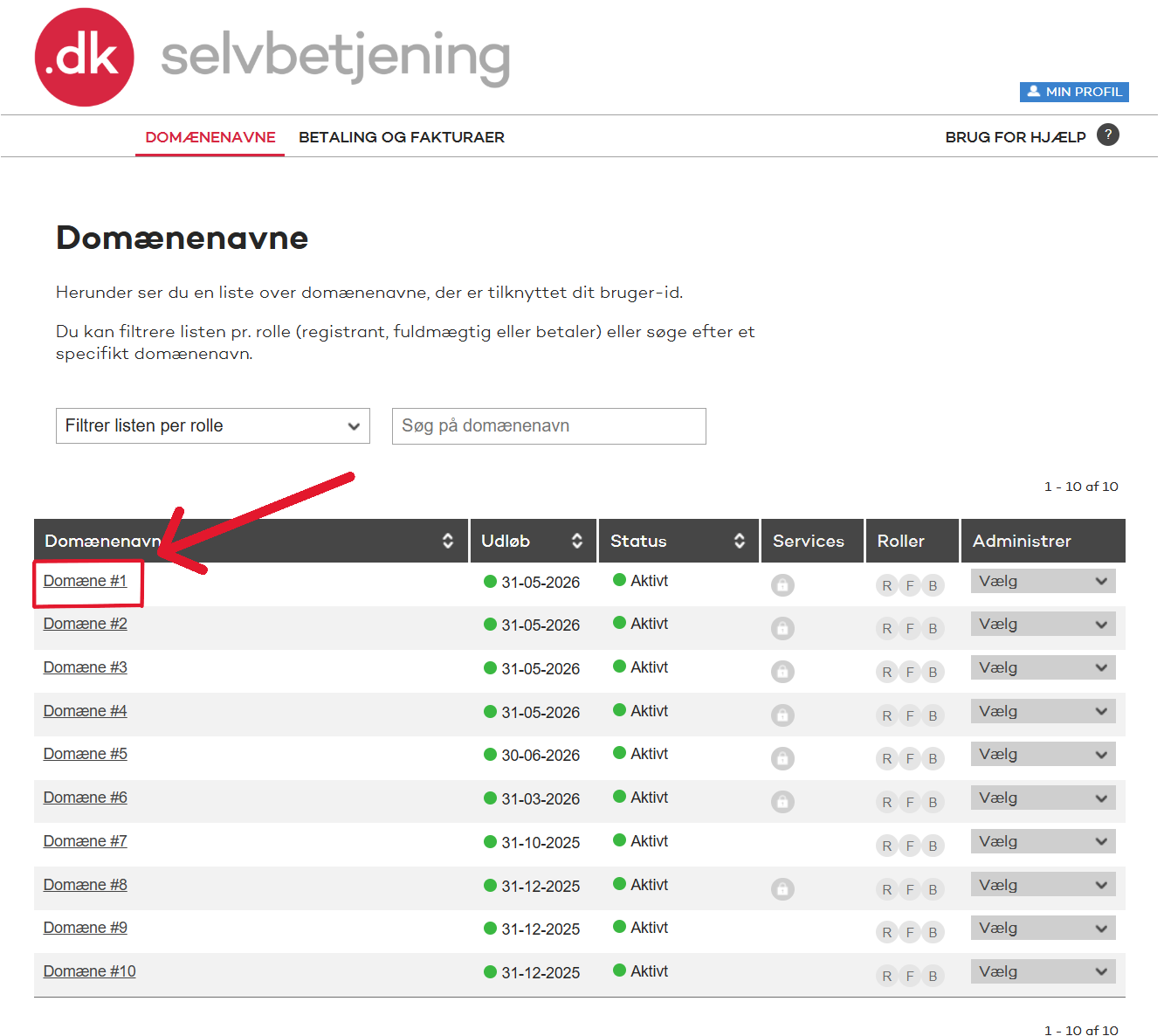Click the R role badge for Domæne #1
Image resolution: width=1164 pixels, height=1036 pixels.
(887, 585)
